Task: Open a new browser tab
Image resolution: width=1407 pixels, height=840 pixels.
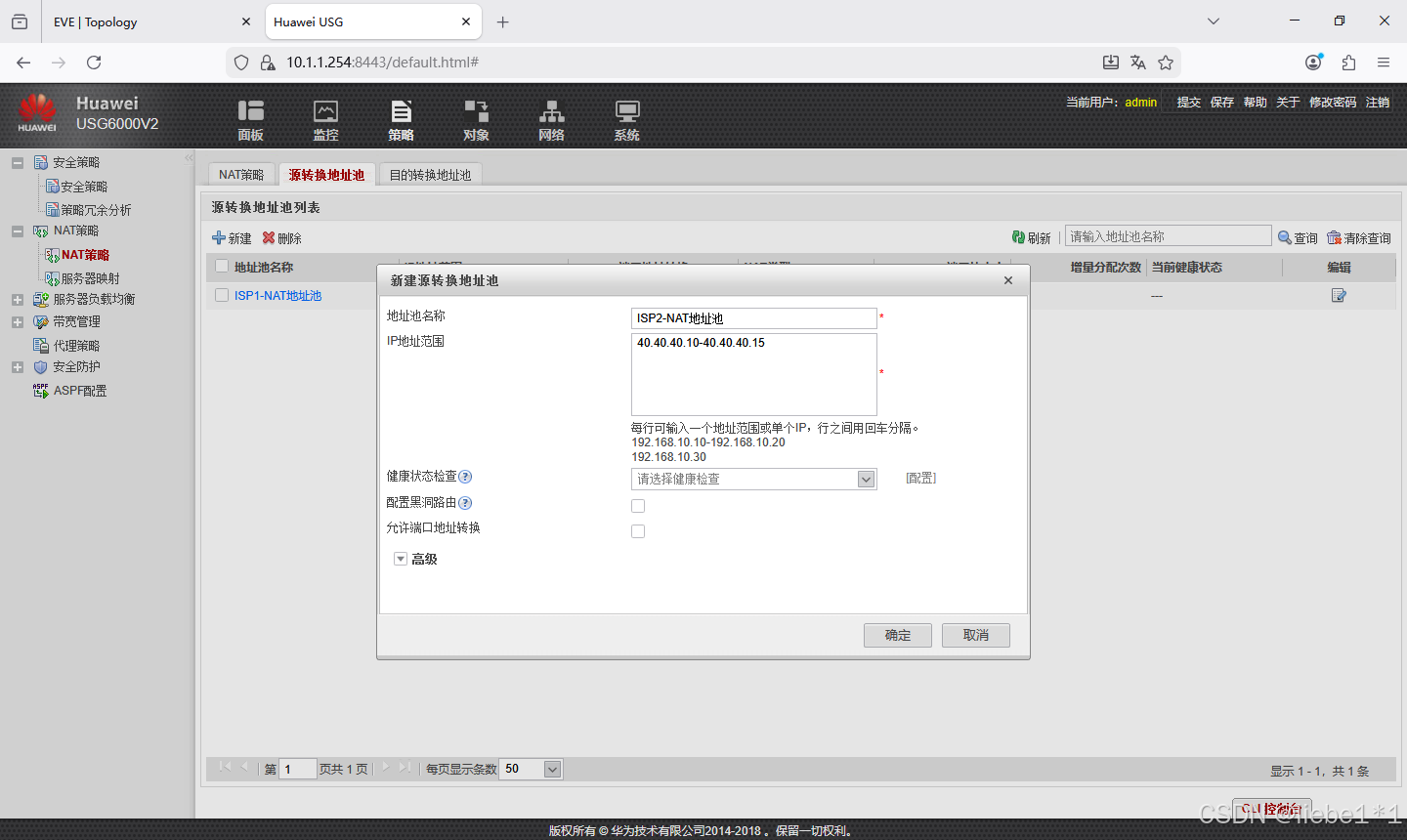Action: pos(502,21)
